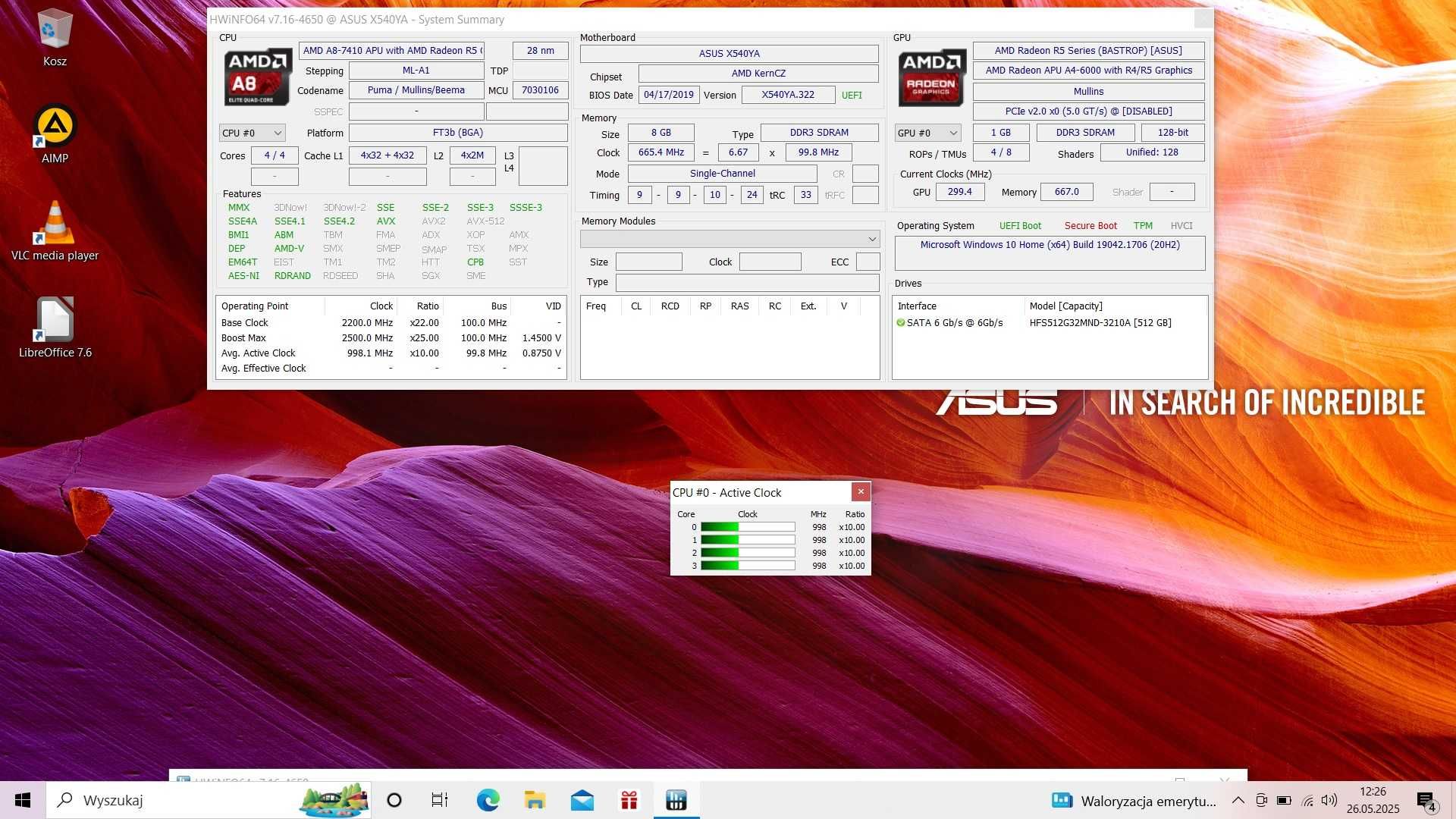Click the AMD KernCZ chipset field
Screen dimensions: 1456x819
[x=758, y=74]
